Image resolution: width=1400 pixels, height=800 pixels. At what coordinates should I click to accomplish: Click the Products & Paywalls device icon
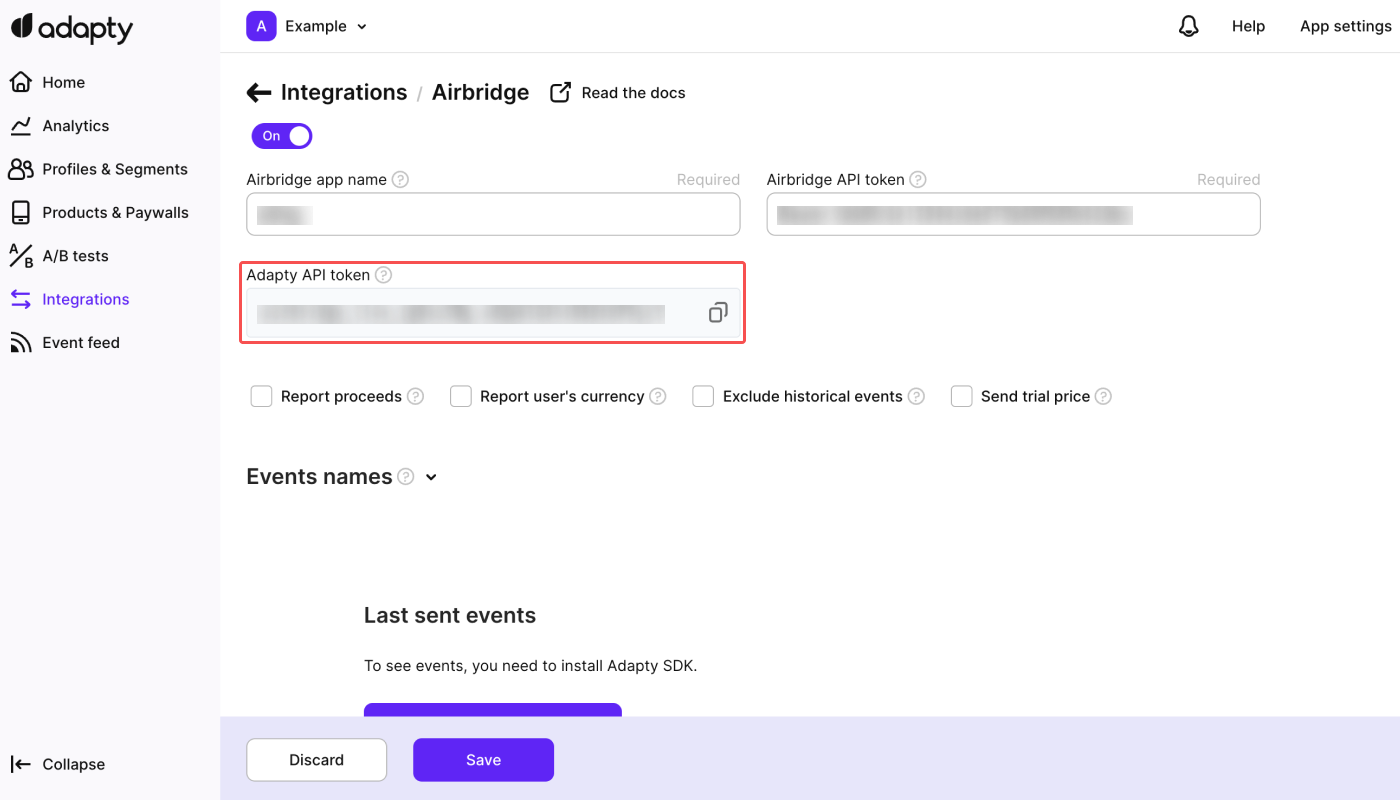tap(21, 212)
